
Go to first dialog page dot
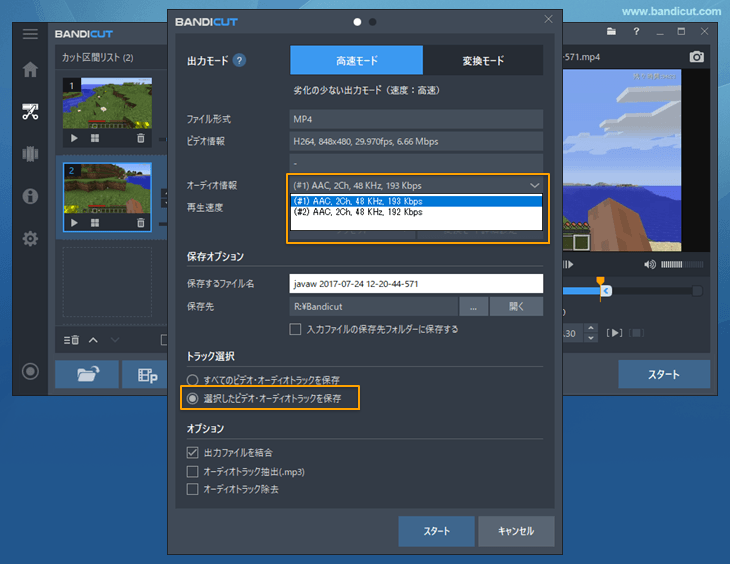click(357, 22)
